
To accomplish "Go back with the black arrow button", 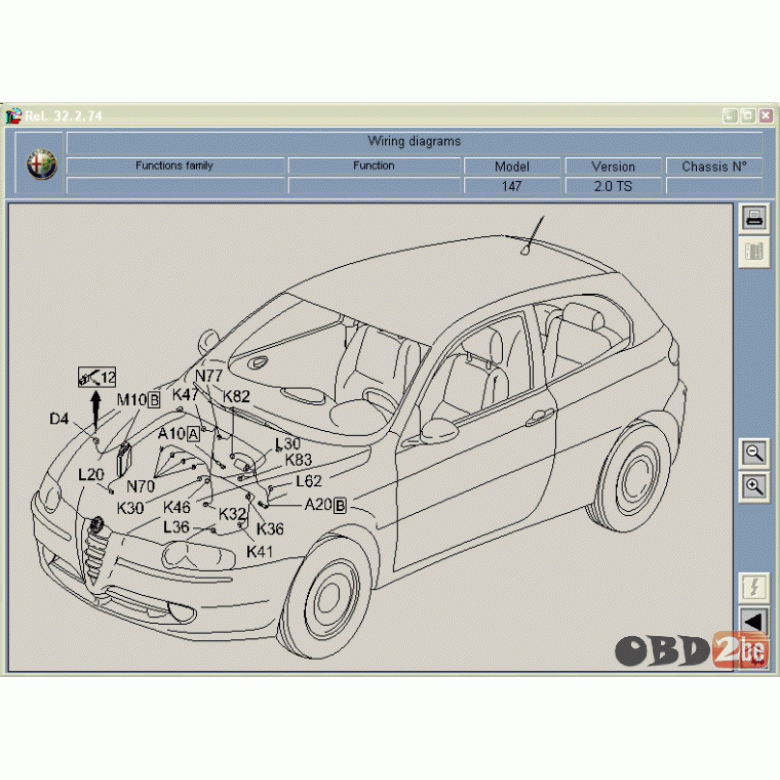I will coord(754,621).
